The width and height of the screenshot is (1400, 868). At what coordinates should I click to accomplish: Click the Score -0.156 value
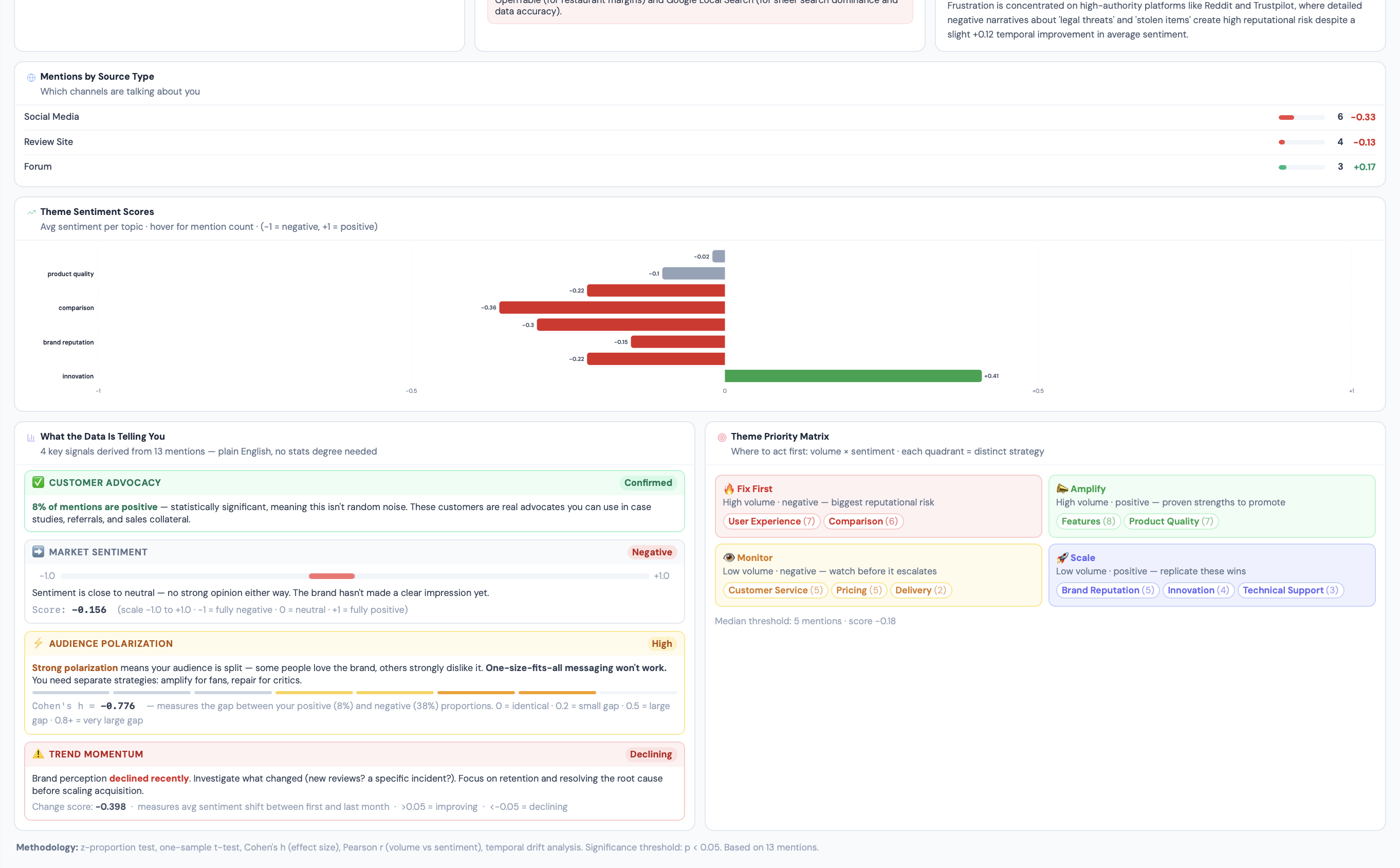click(x=89, y=610)
